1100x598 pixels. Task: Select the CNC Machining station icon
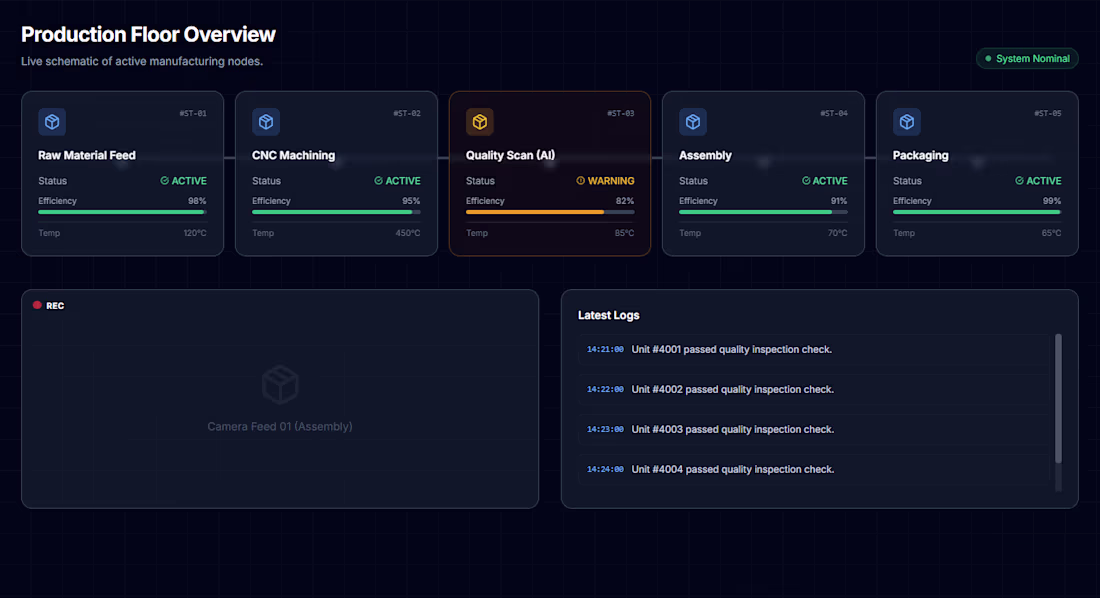pos(265,121)
